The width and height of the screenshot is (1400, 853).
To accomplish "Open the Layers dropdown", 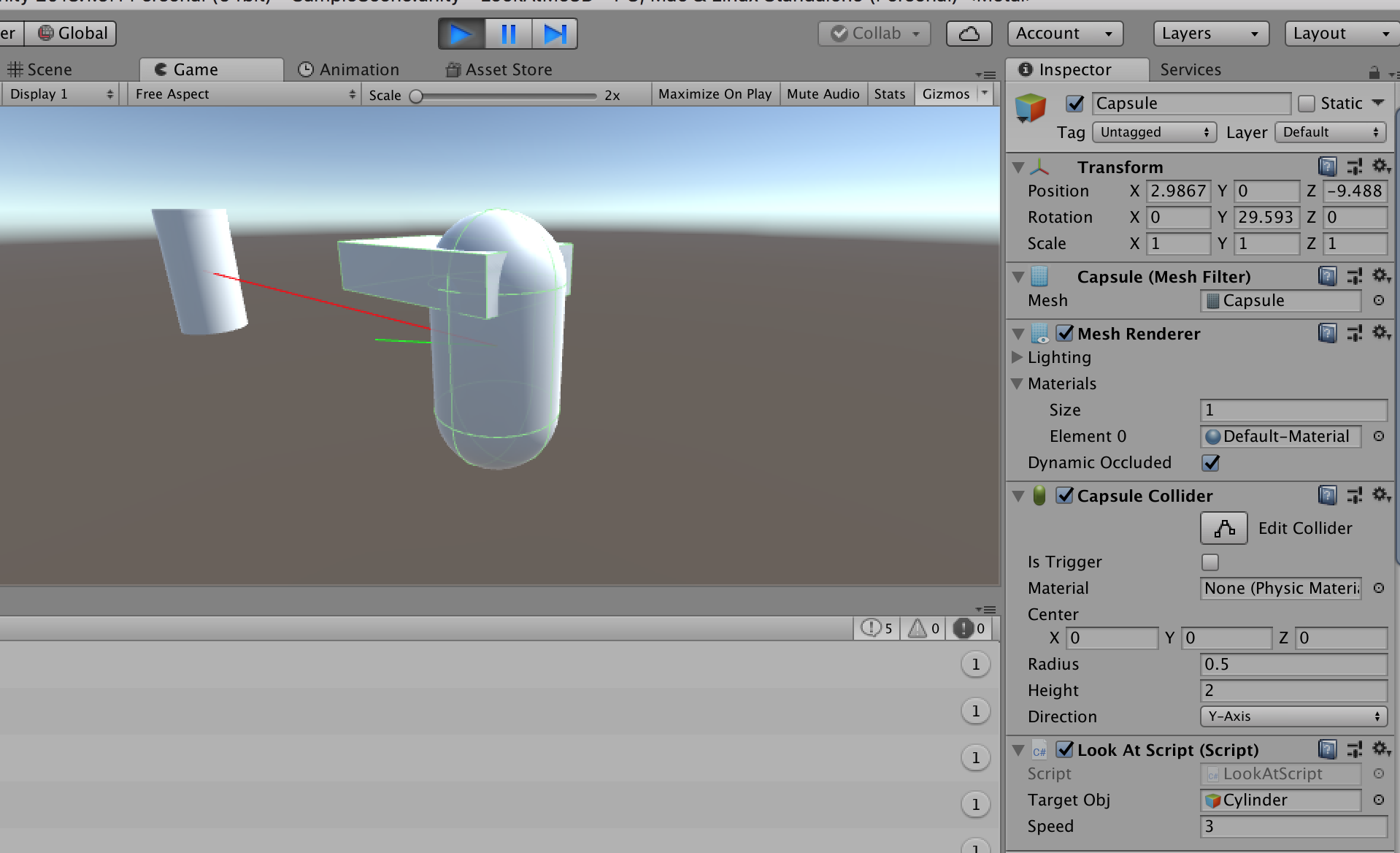I will [x=1211, y=34].
